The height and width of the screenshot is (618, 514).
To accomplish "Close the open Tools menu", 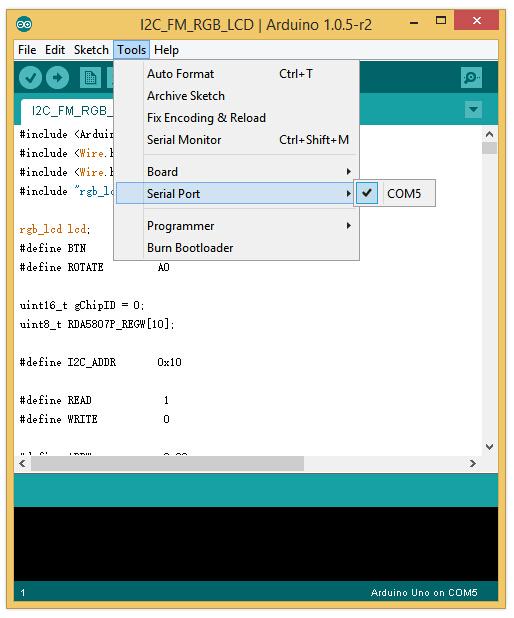I will [x=131, y=50].
